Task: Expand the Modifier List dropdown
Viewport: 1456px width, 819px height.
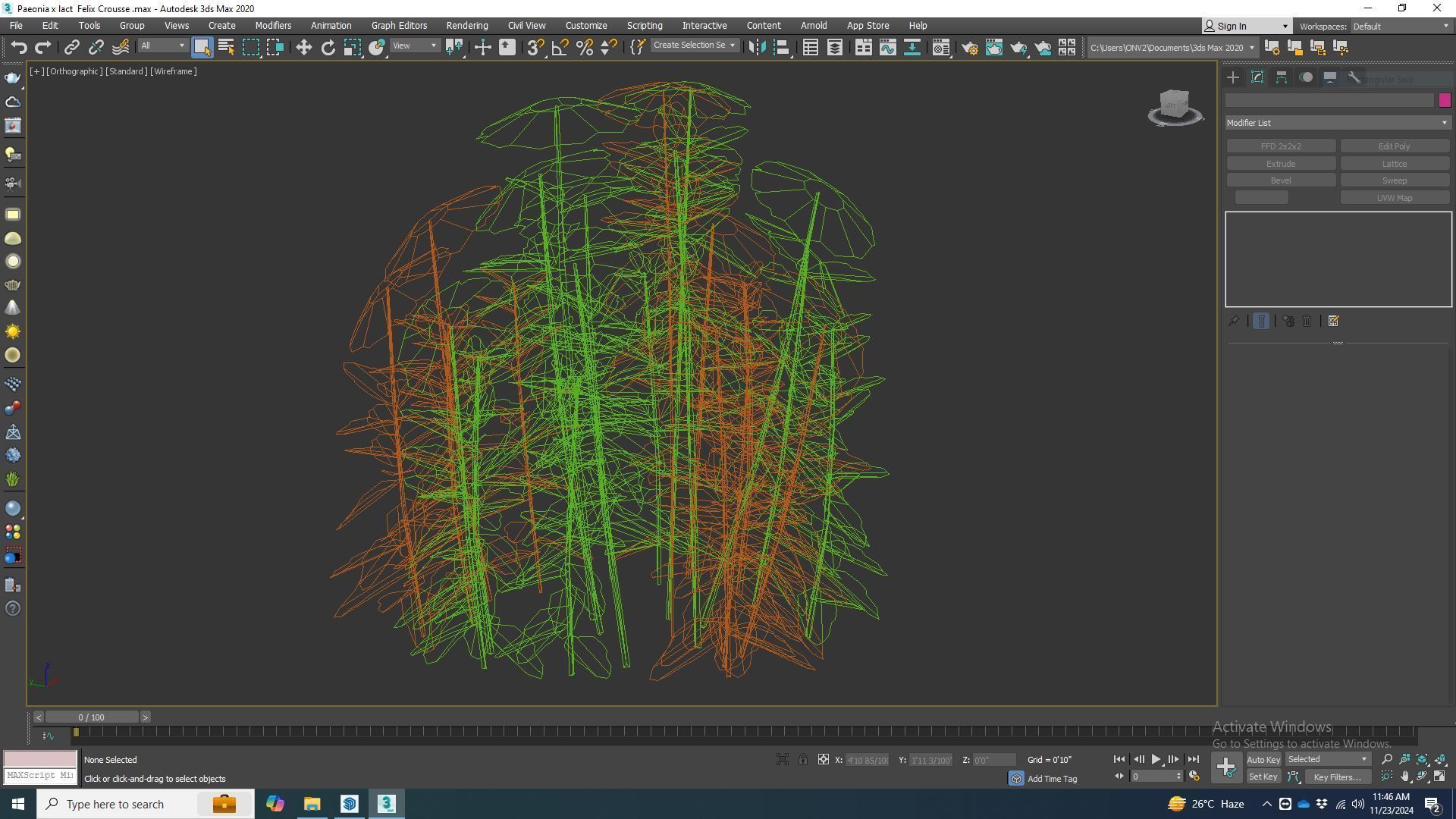Action: pyautogui.click(x=1338, y=123)
